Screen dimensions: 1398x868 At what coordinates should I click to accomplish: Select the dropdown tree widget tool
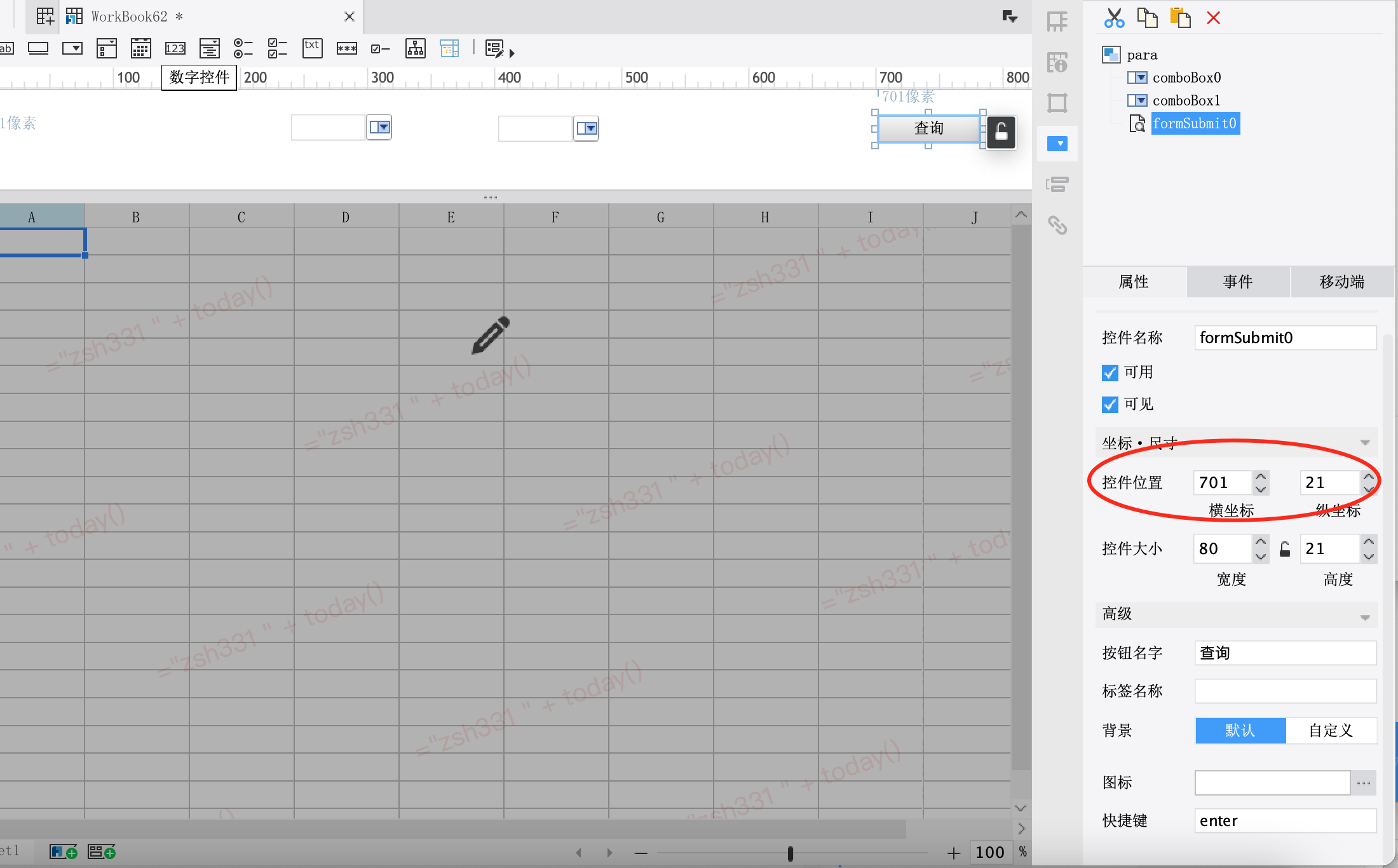coord(209,48)
